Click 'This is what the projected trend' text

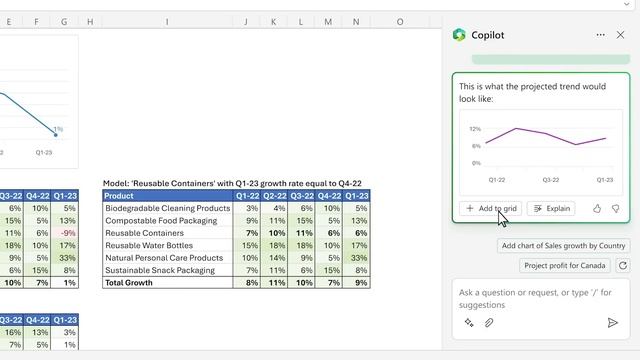(x=532, y=92)
